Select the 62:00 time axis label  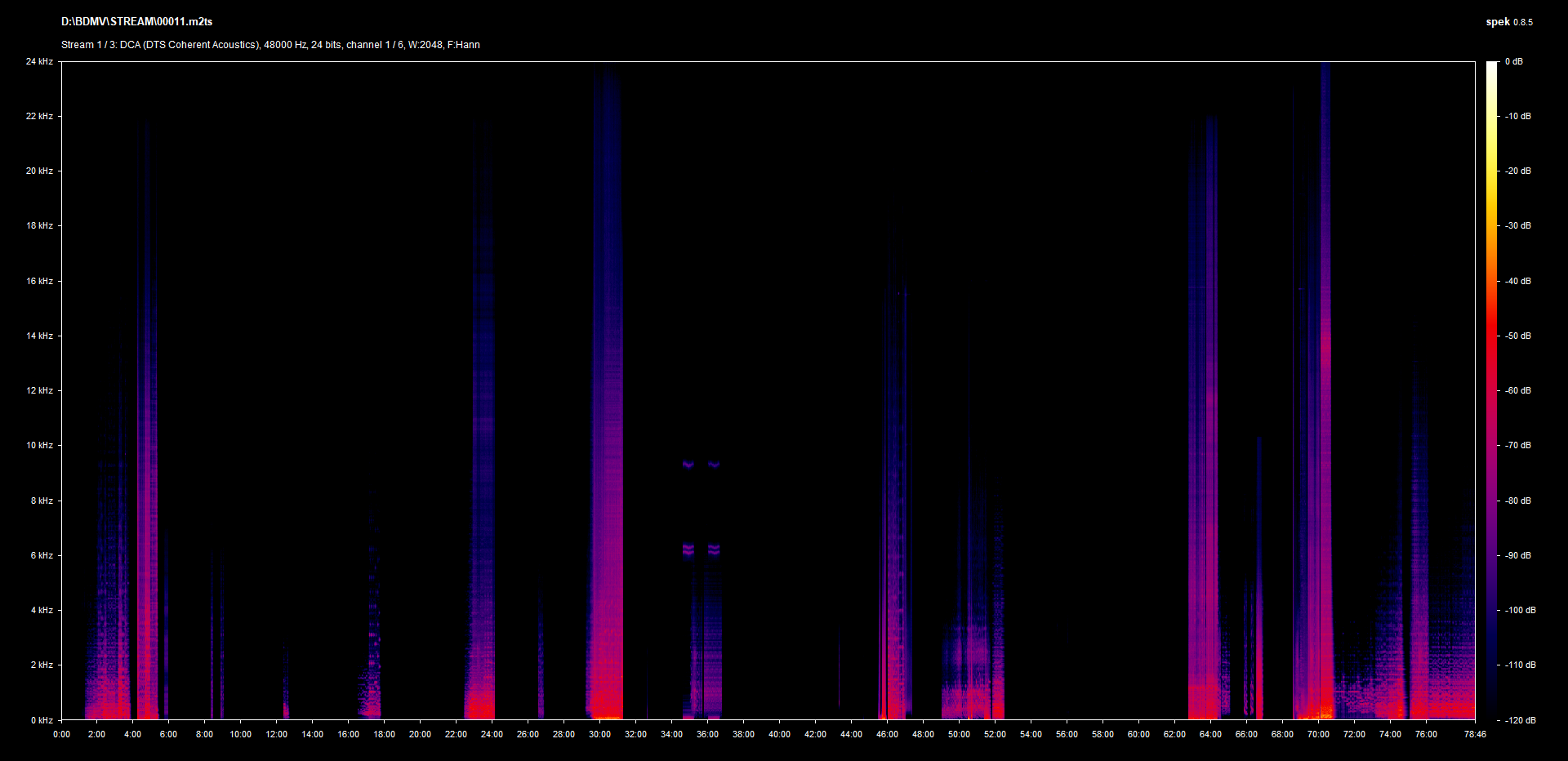pos(1174,734)
